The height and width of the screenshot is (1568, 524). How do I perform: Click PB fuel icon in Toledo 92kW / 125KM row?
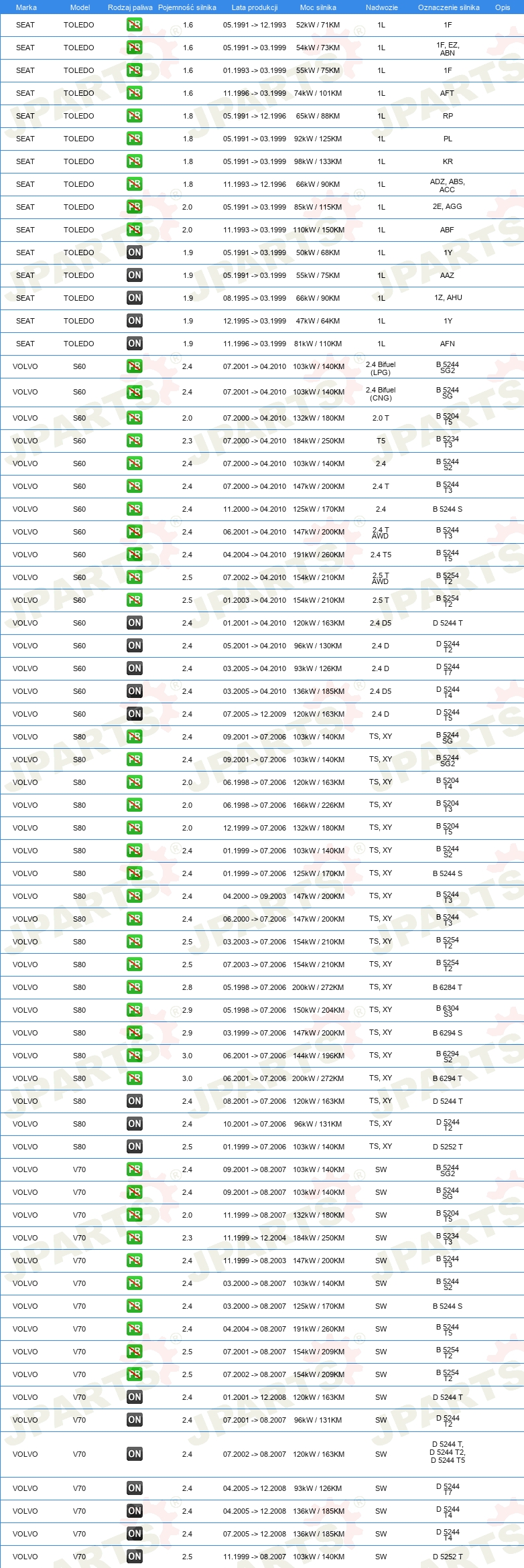(x=135, y=139)
